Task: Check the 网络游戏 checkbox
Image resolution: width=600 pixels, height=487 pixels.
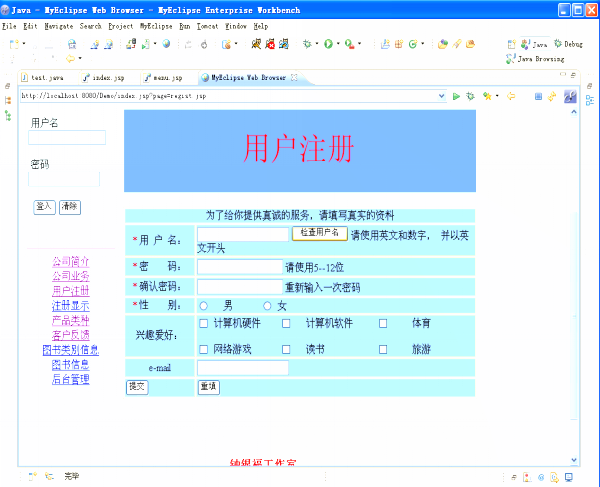Action: (204, 349)
